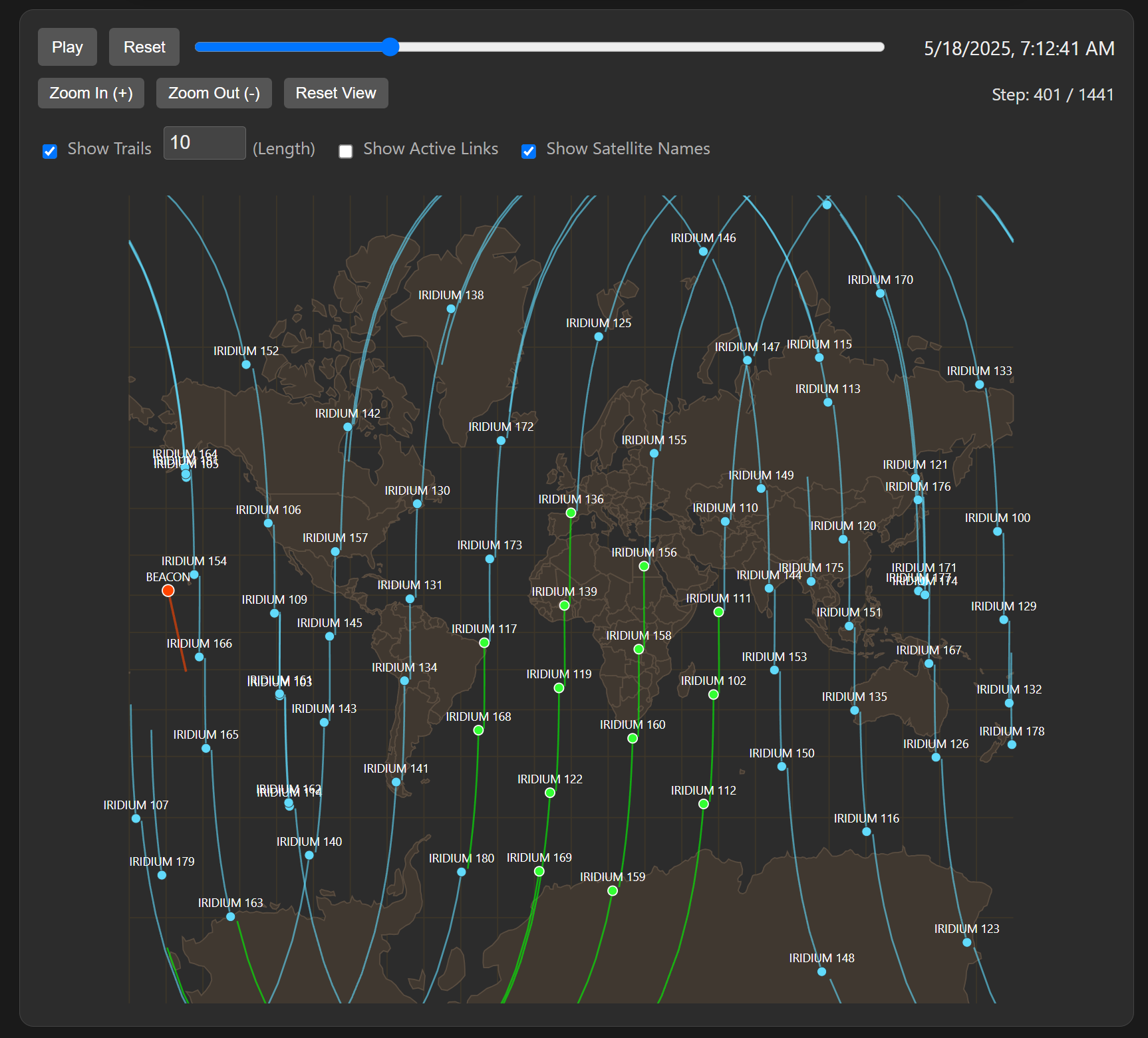
Task: Select the green IRIDIUM 112 satellite dot
Action: pyautogui.click(x=704, y=804)
